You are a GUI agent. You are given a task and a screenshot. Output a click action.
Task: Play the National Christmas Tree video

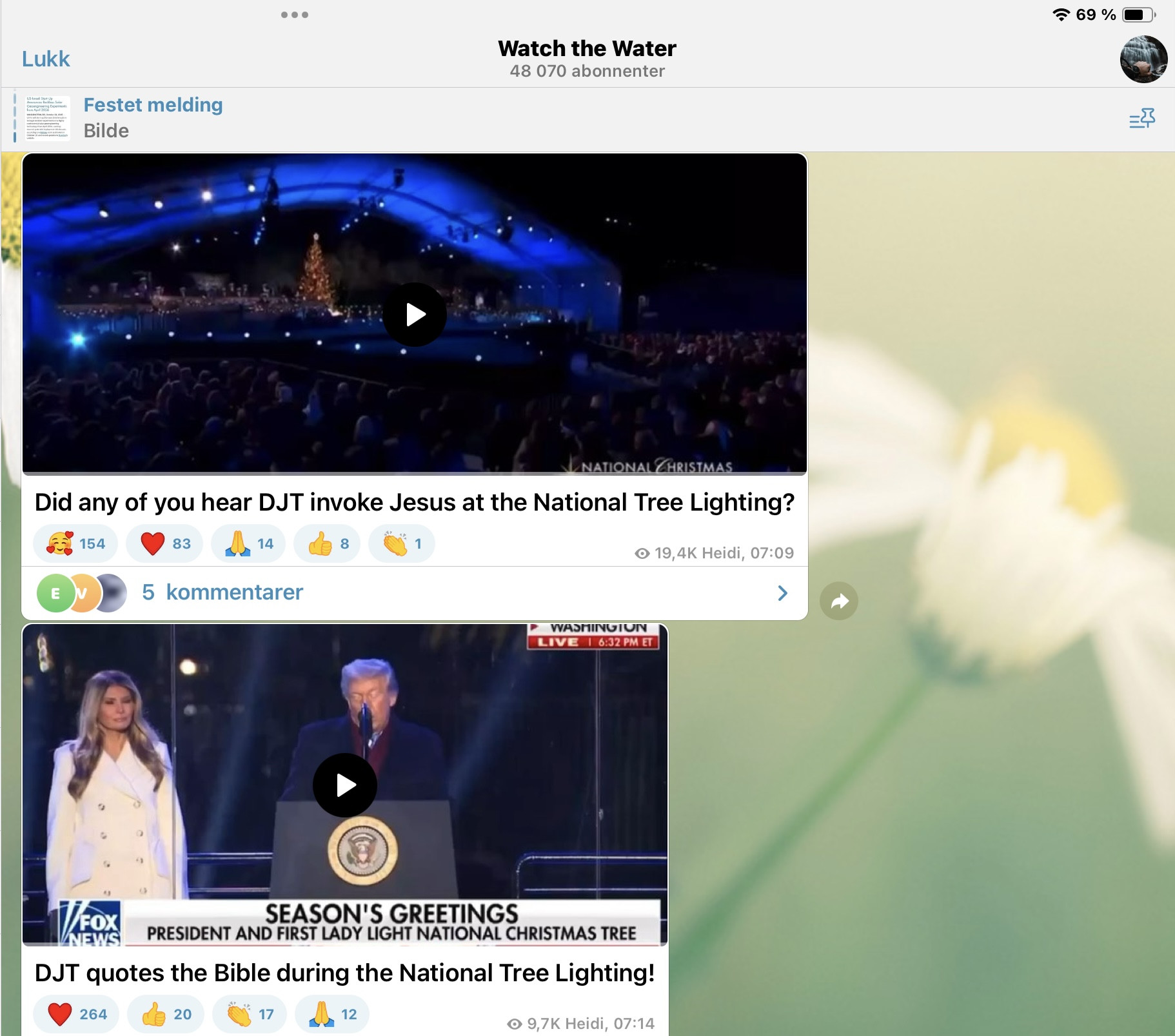tap(415, 315)
